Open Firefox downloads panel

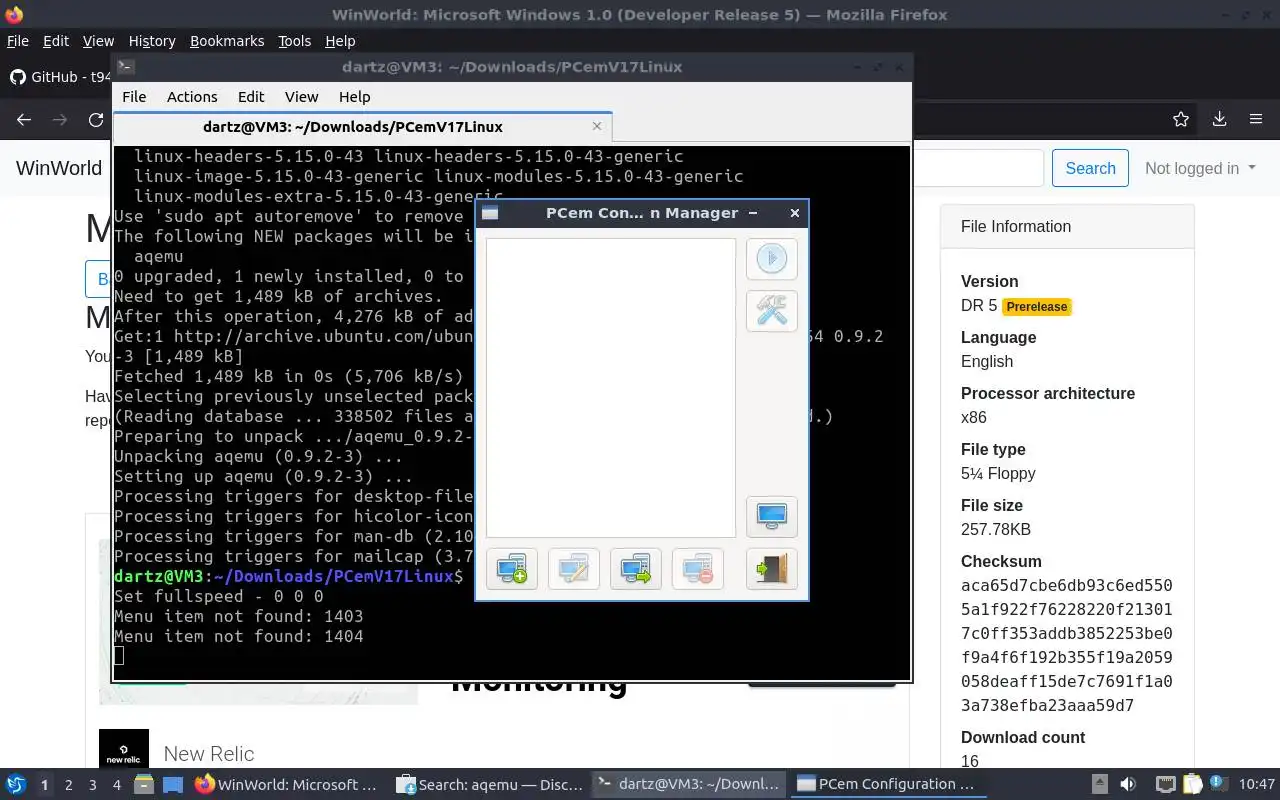(1219, 119)
